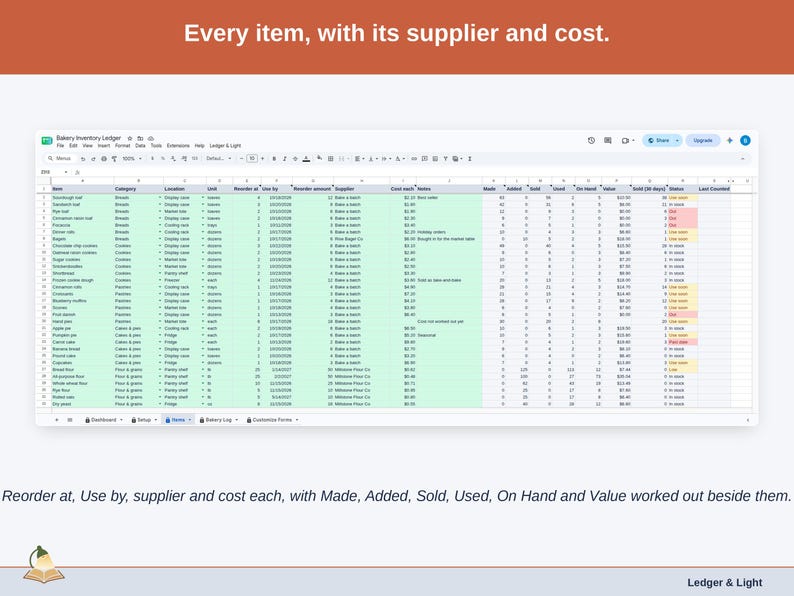Toggle bold formatting
This screenshot has width=794, height=596.
tap(274, 159)
